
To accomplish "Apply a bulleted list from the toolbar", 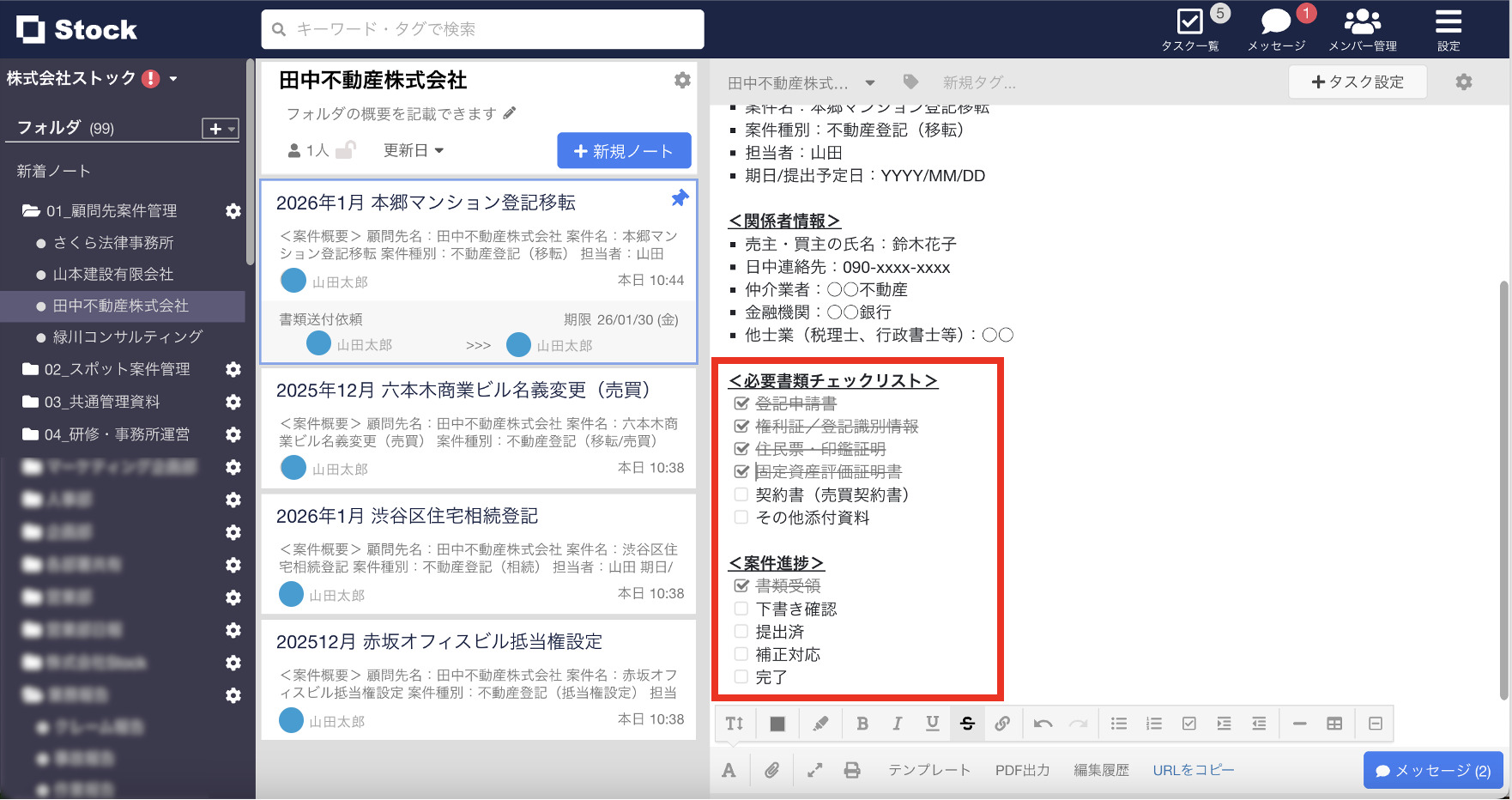I will [x=1119, y=724].
